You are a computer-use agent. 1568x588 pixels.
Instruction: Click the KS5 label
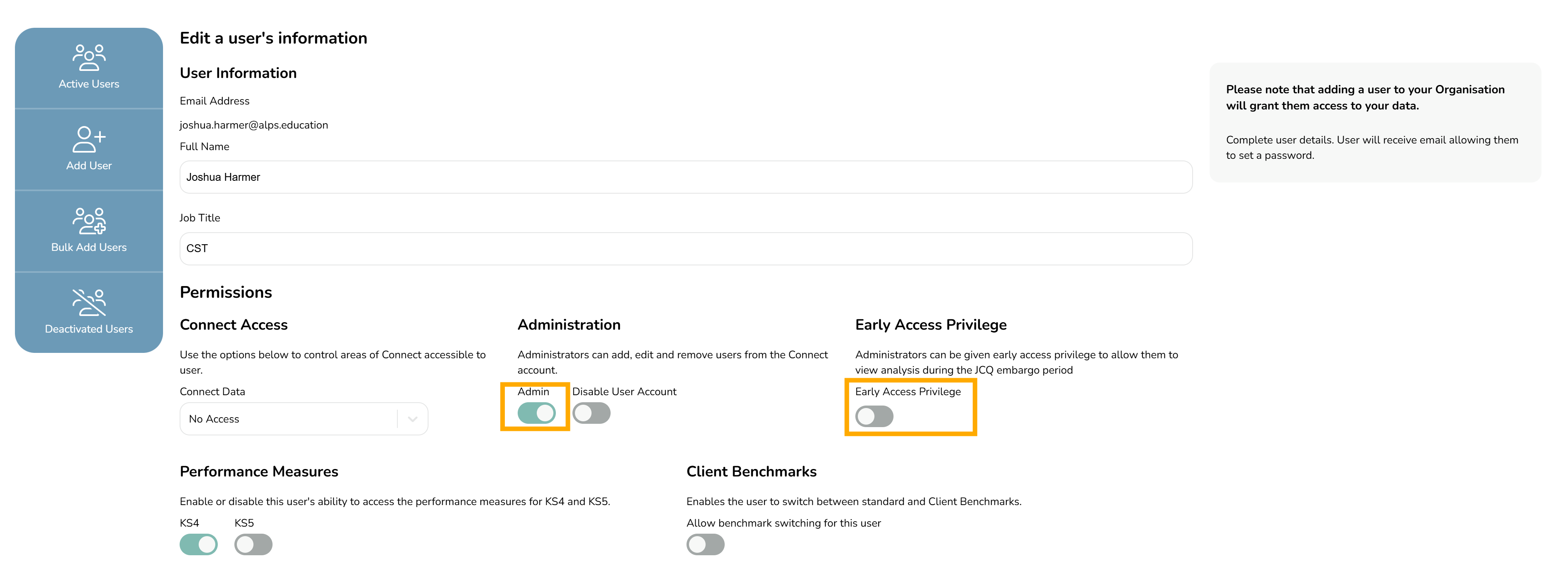coord(244,523)
